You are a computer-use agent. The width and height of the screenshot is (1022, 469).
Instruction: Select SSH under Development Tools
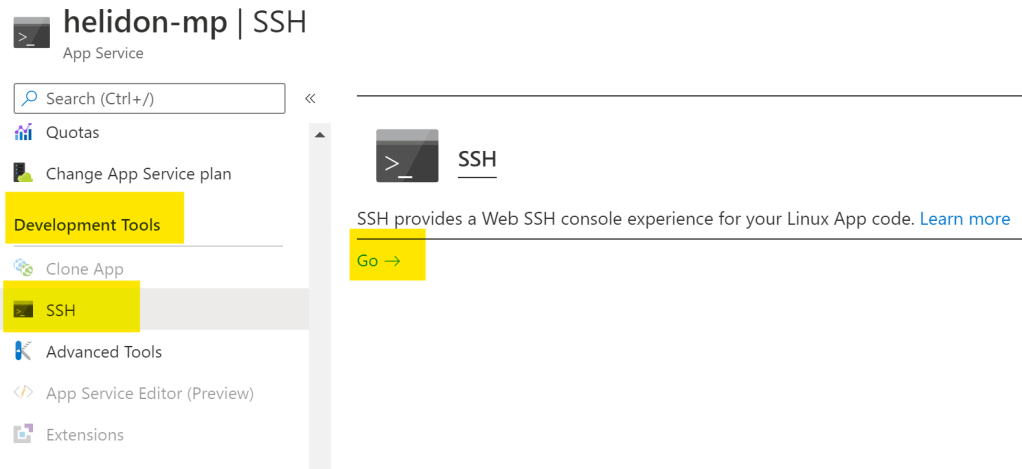coord(61,310)
